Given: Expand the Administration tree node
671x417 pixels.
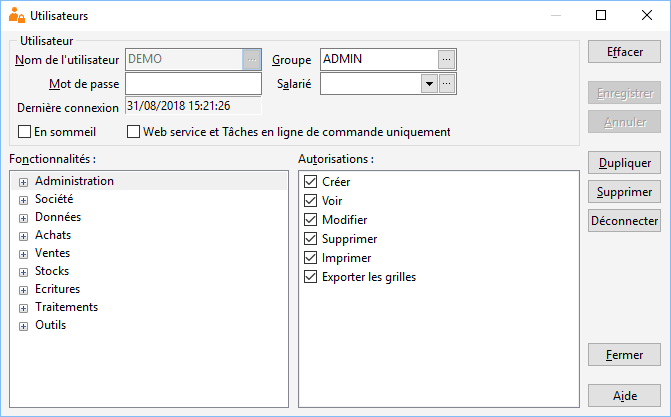Looking at the screenshot, I should point(23,182).
